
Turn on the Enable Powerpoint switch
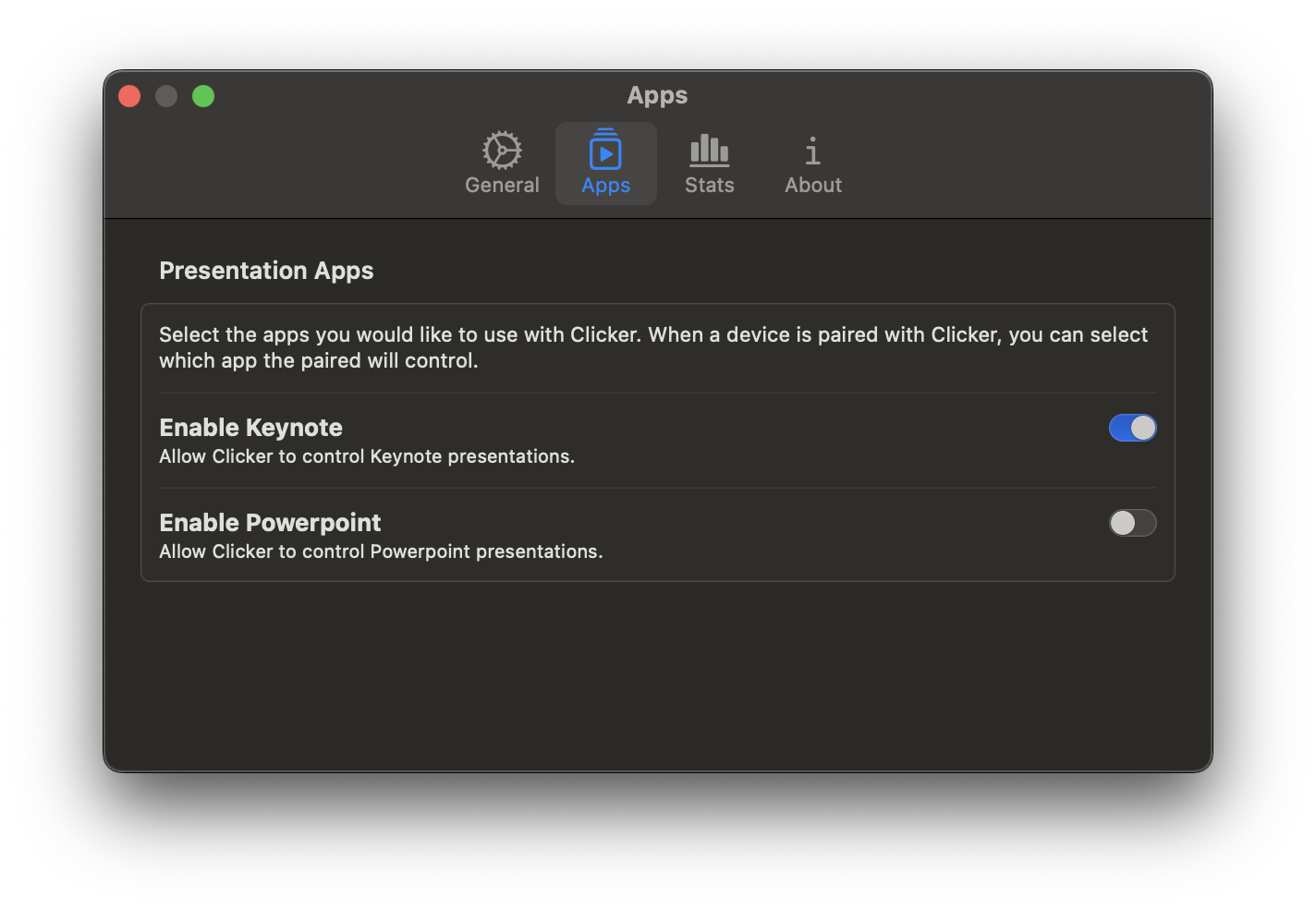(x=1132, y=523)
